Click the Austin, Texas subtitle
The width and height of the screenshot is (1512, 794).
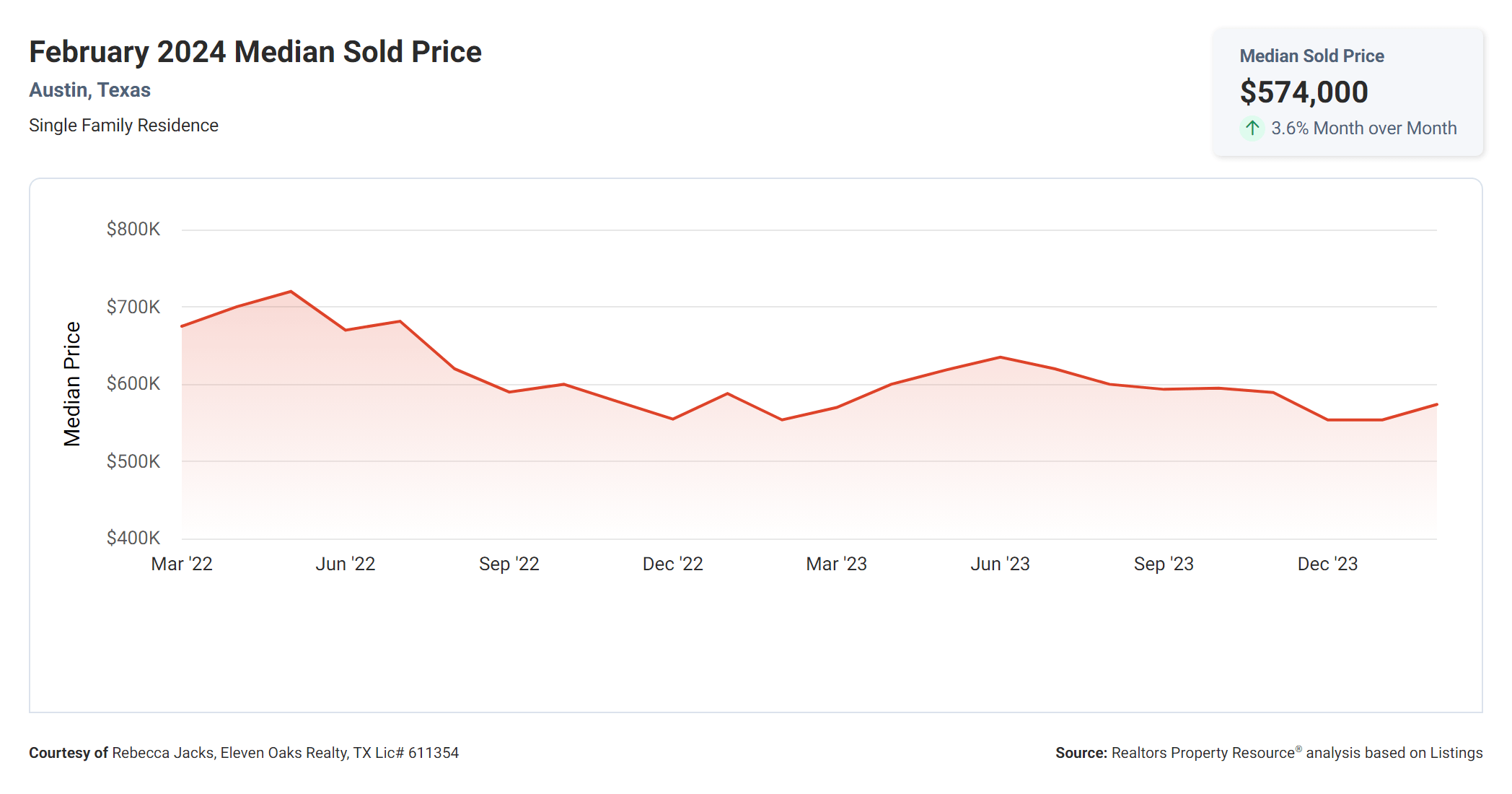click(x=89, y=90)
